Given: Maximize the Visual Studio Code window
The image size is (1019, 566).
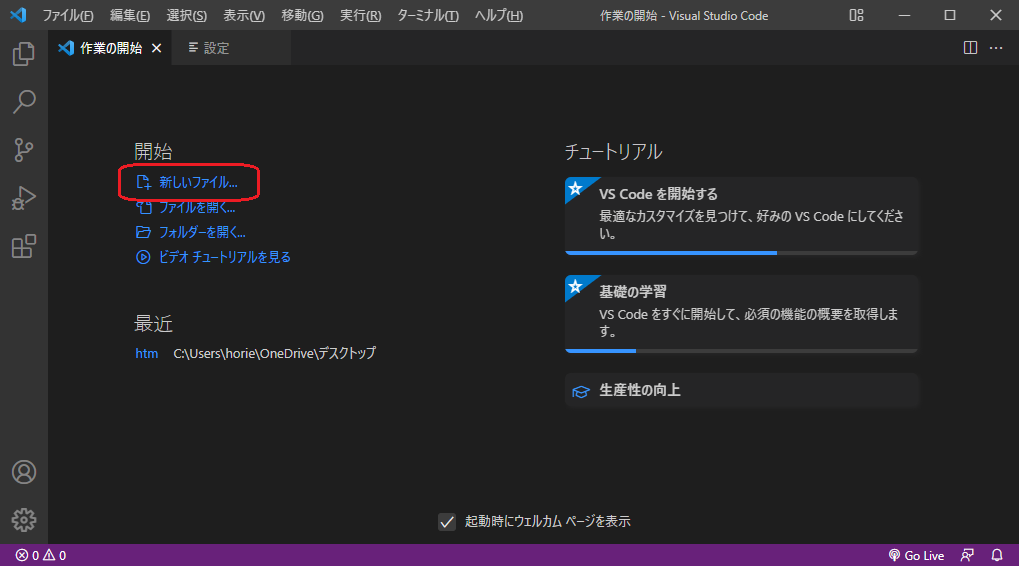Looking at the screenshot, I should click(x=950, y=15).
